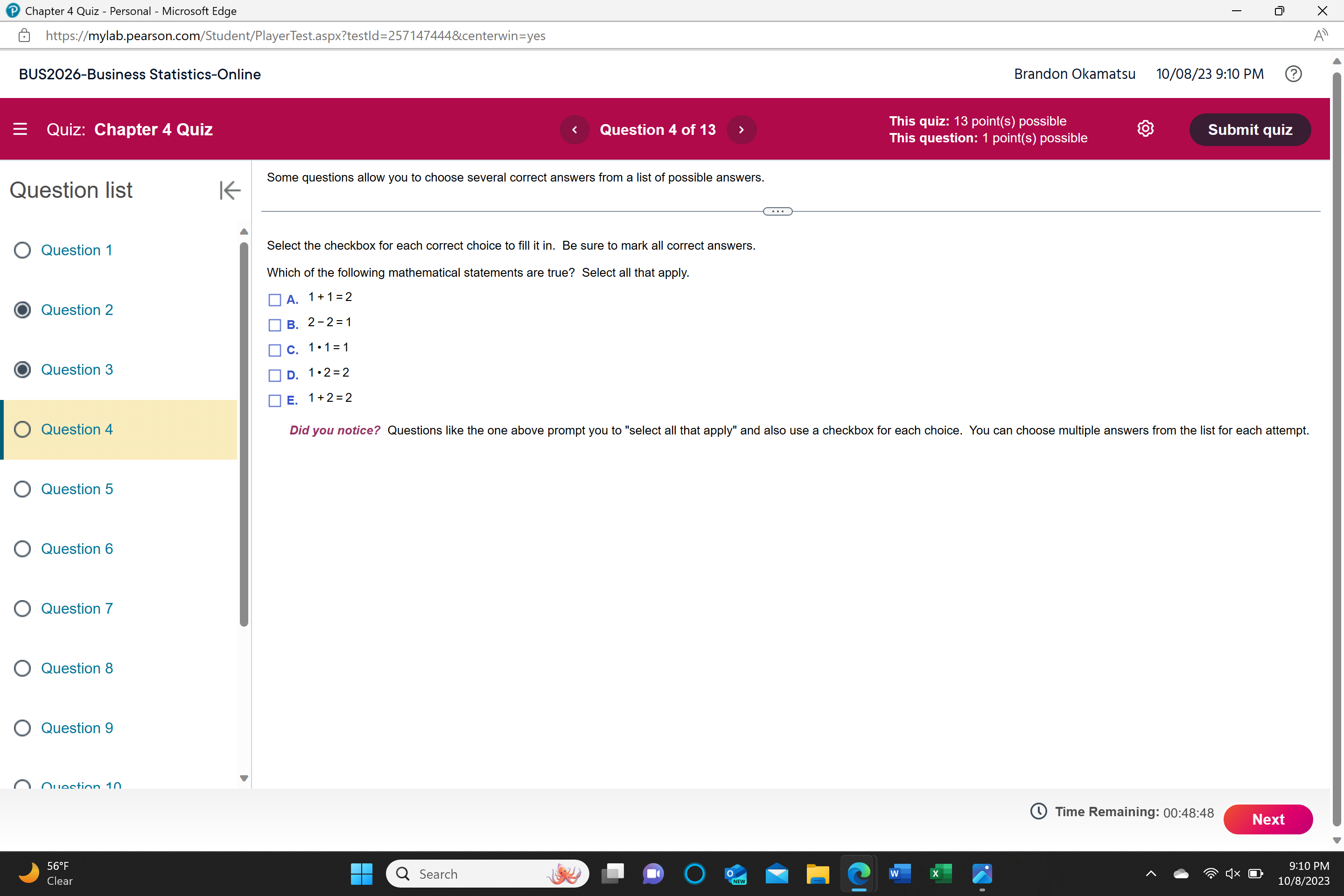Launch Excel from the taskbar
The width and height of the screenshot is (1344, 896).
[x=941, y=874]
